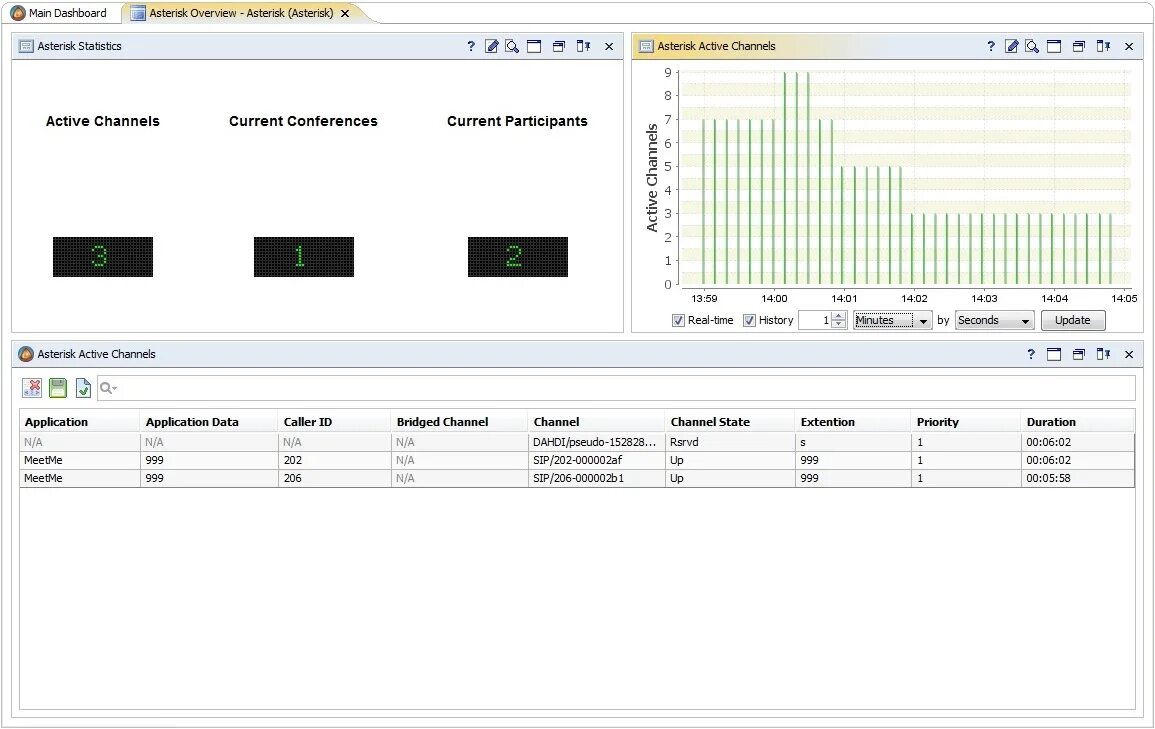Restore the Asterisk Statistics panel window

559,46
